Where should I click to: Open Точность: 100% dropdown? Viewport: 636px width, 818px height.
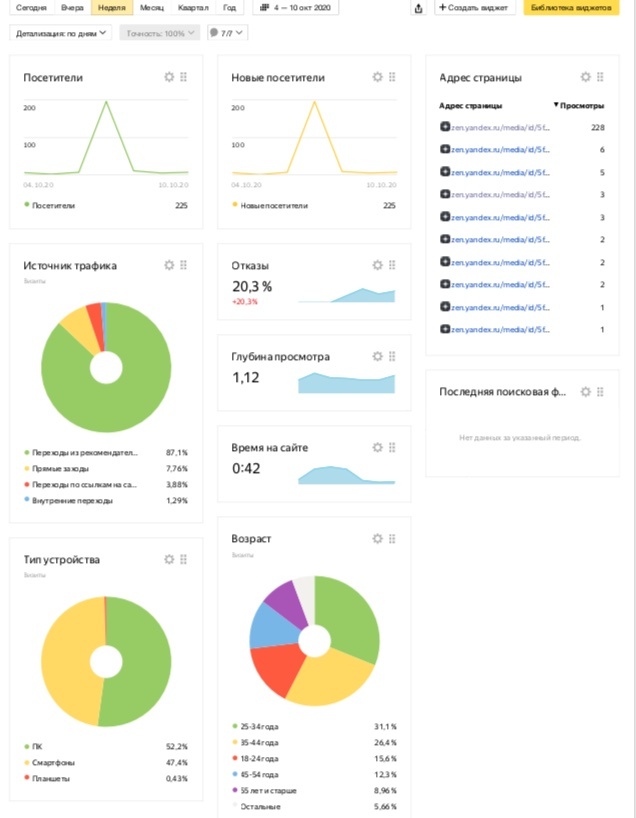tap(160, 33)
